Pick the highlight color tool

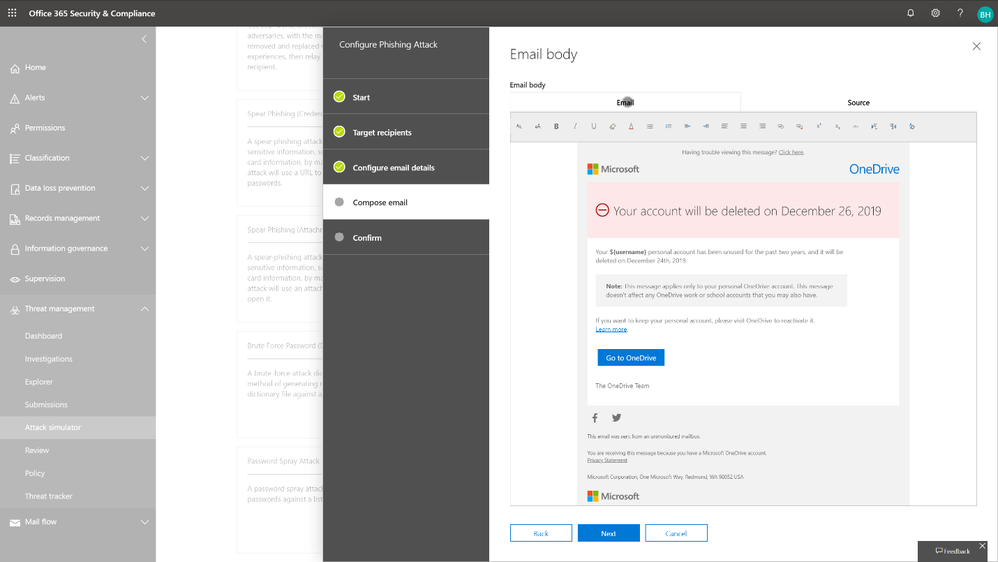click(612, 126)
